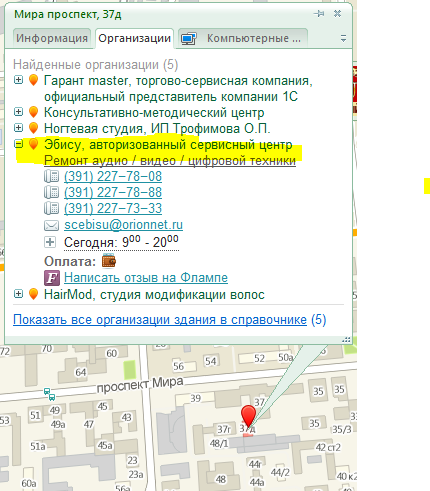Image resolution: width=430 pixels, height=491 pixels.
Task: Click the wallet payment icon
Action: pyautogui.click(x=109, y=261)
